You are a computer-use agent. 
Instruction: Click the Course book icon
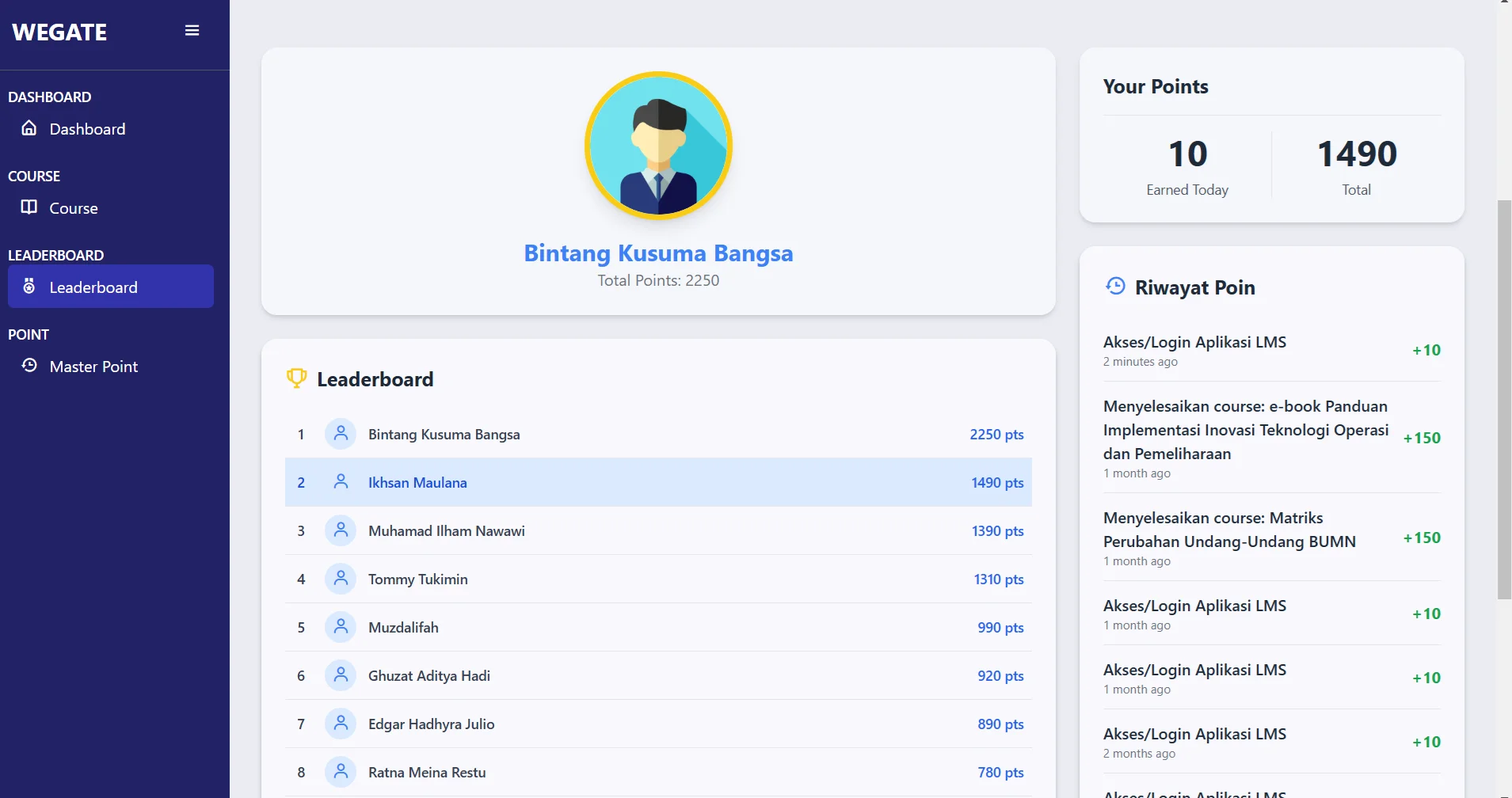[29, 207]
